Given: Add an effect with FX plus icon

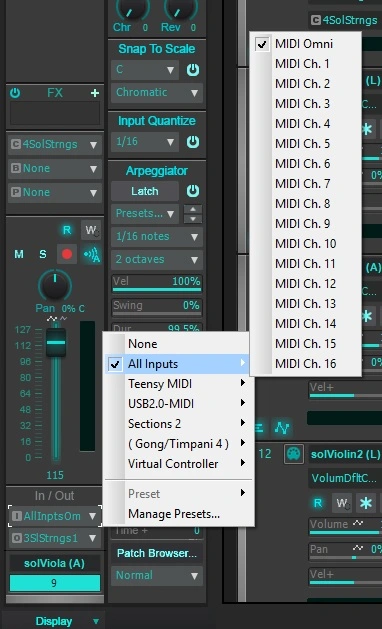Looking at the screenshot, I should click(x=95, y=93).
